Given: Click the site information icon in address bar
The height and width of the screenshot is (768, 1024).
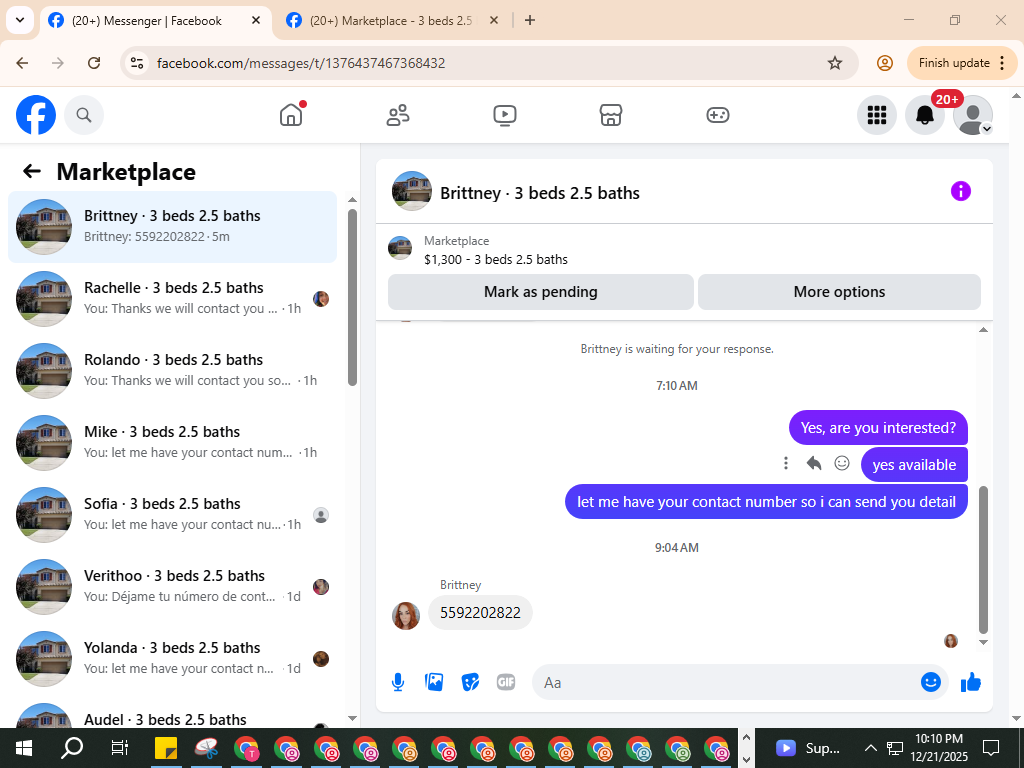Looking at the screenshot, I should point(136,63).
